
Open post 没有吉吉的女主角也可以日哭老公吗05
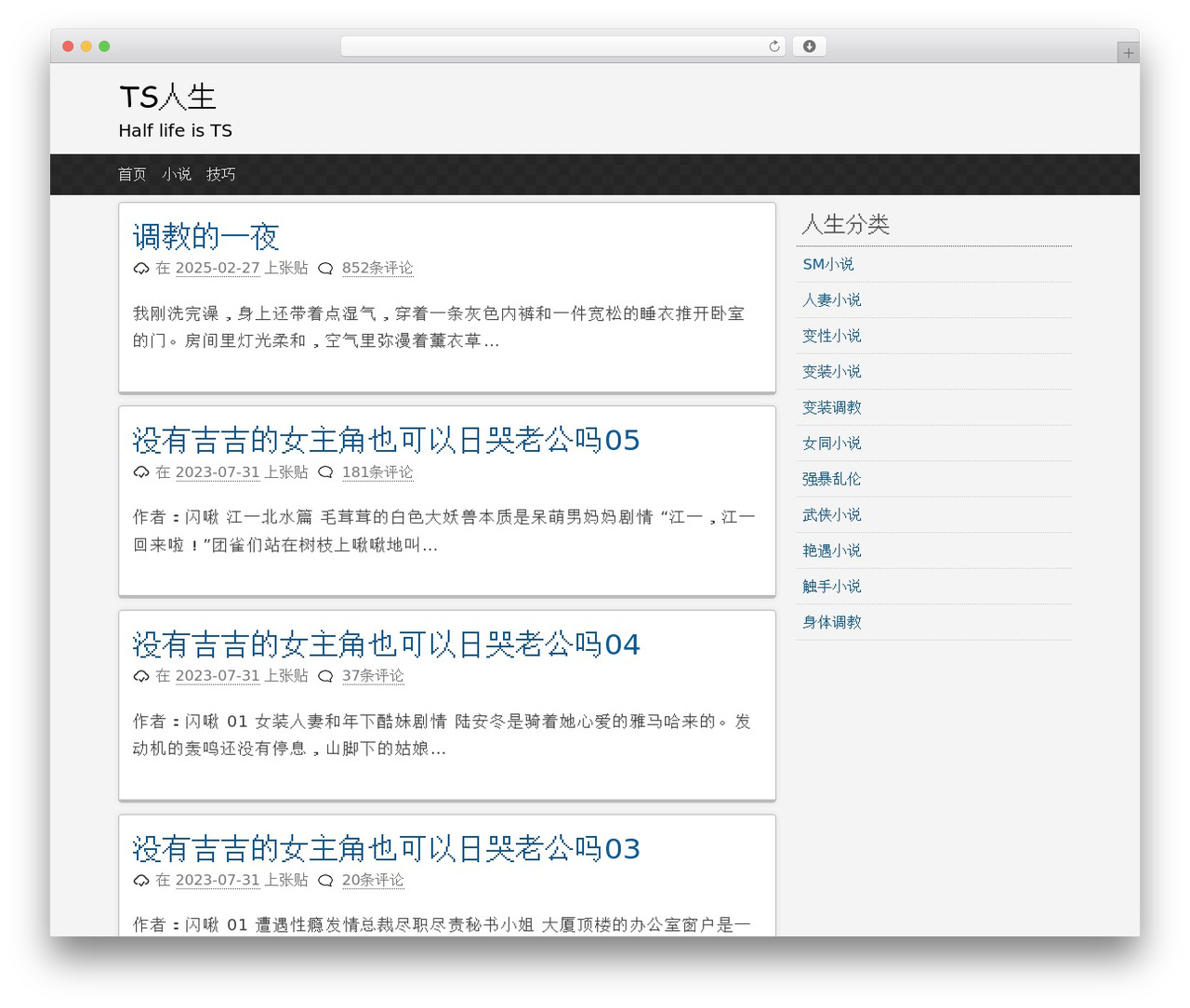point(386,440)
